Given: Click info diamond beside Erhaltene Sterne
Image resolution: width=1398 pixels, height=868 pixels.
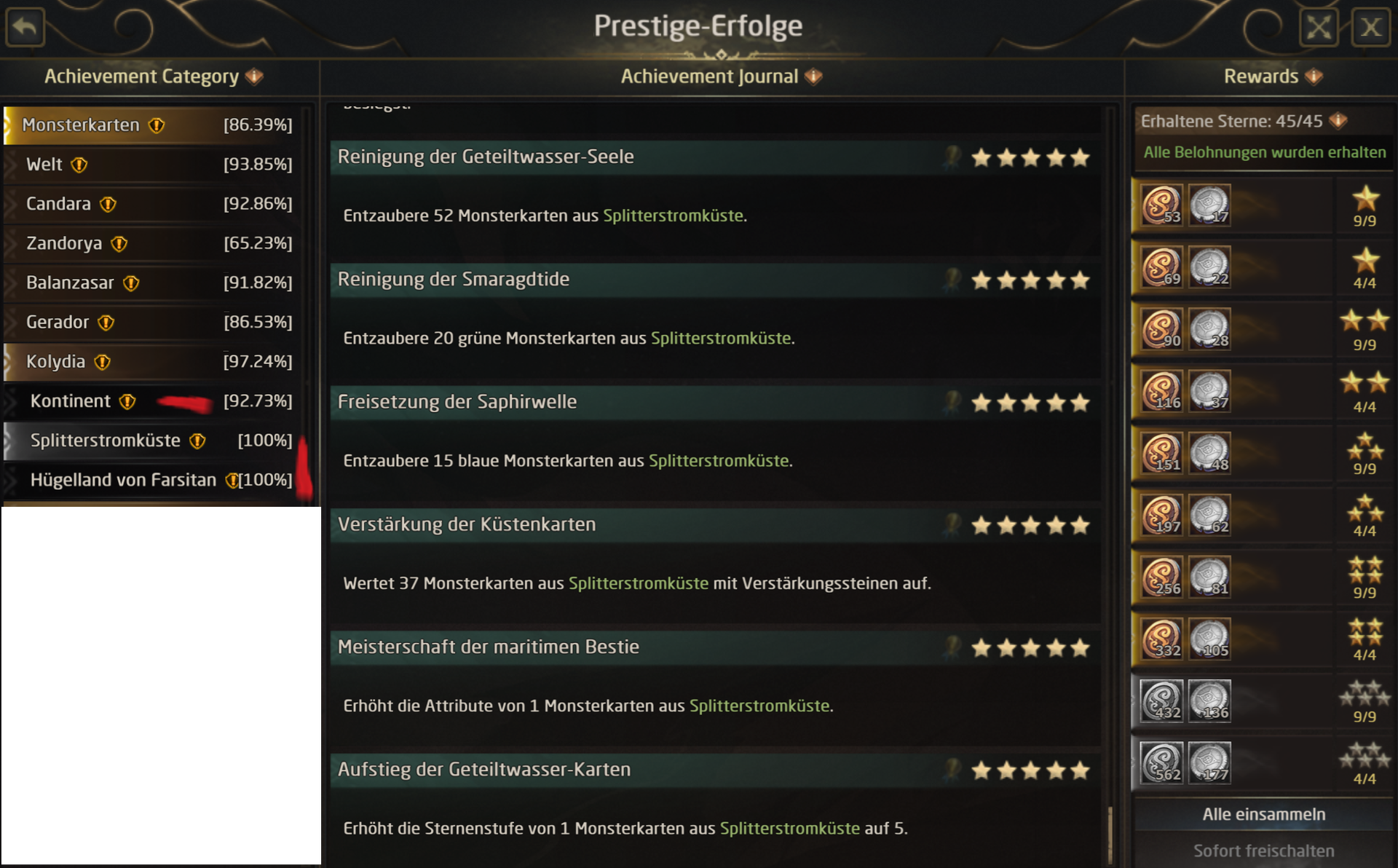Looking at the screenshot, I should pos(1338,121).
